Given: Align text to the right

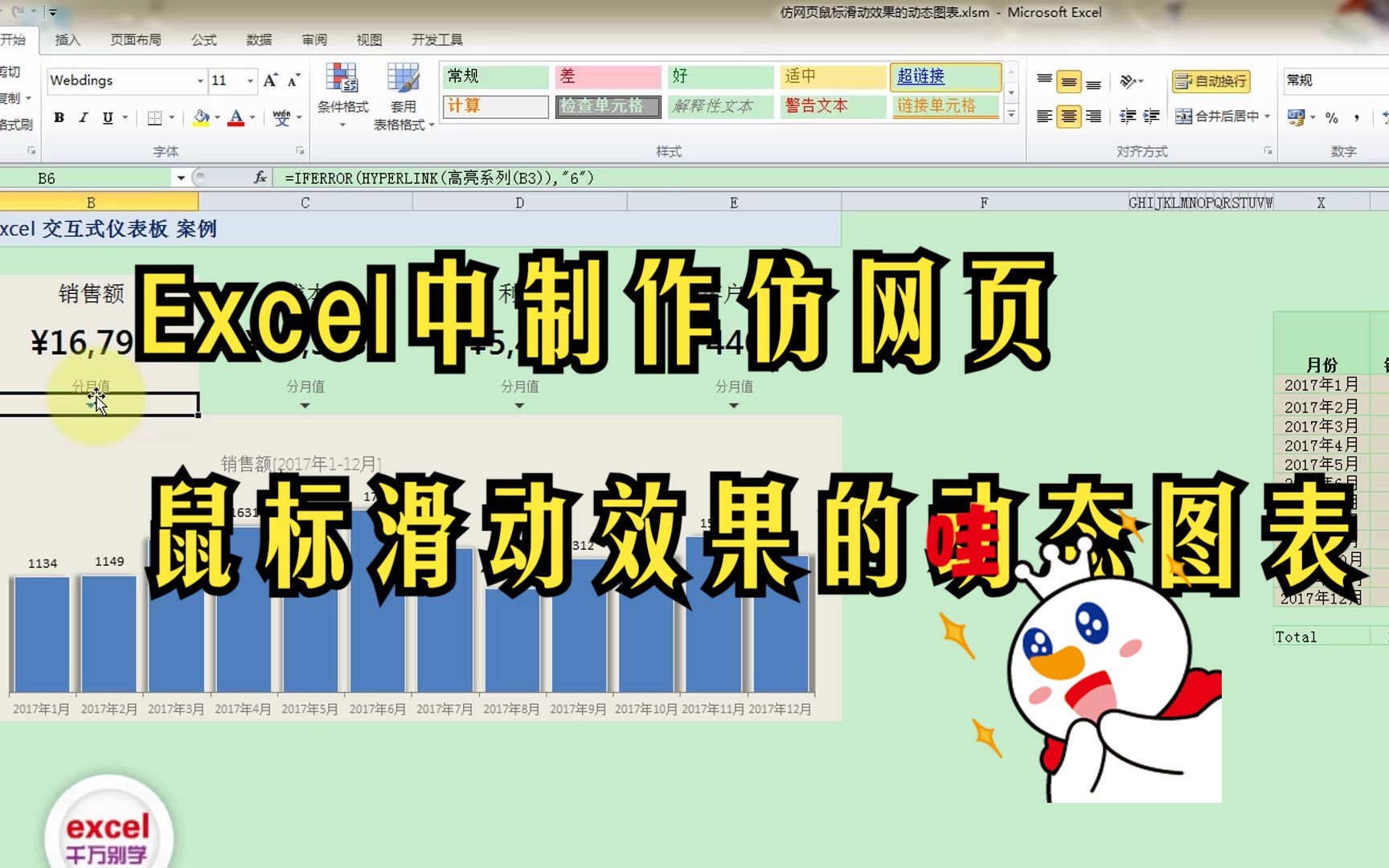Looking at the screenshot, I should [1093, 117].
